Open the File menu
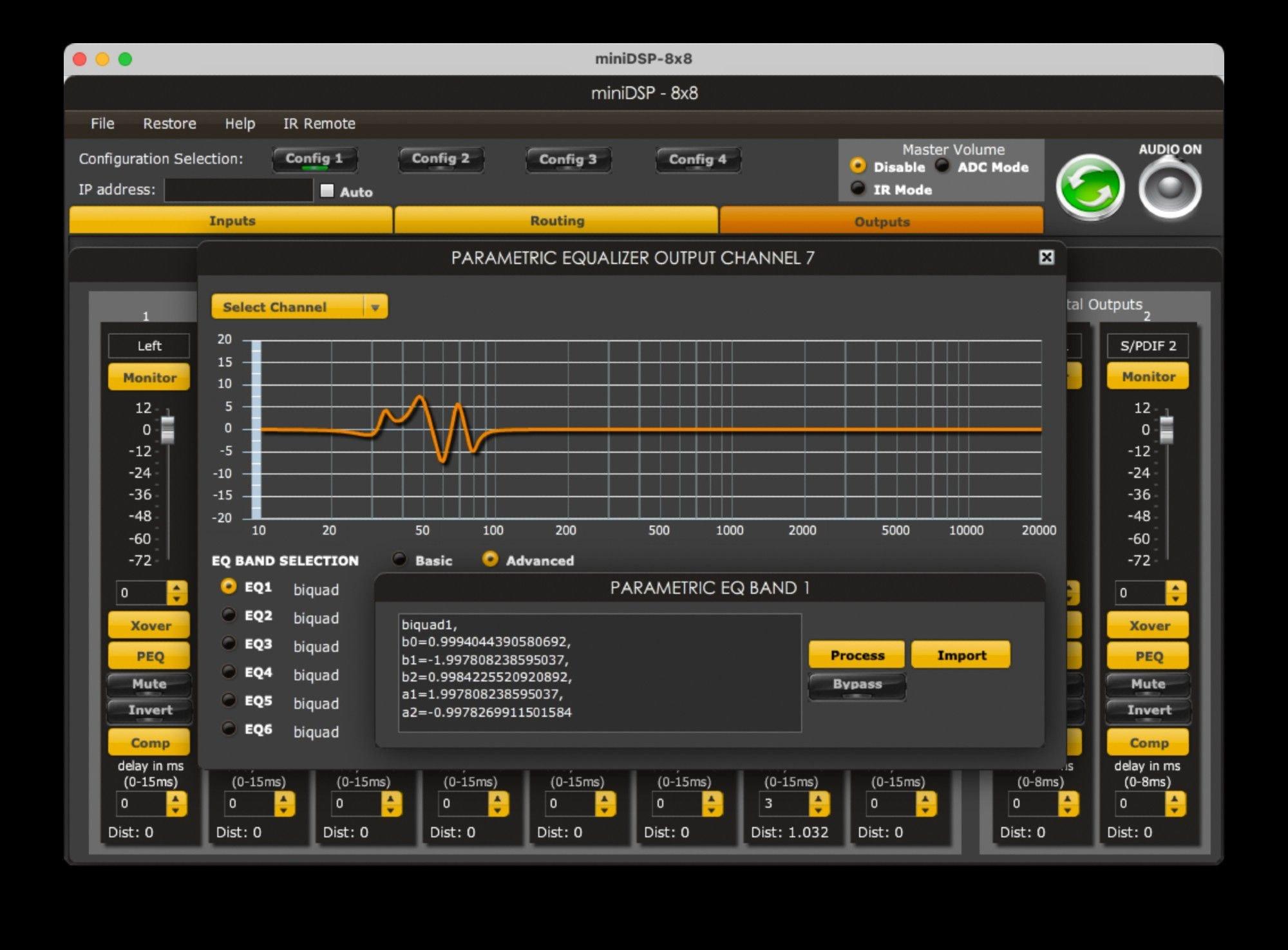The width and height of the screenshot is (1288, 950). click(x=102, y=123)
